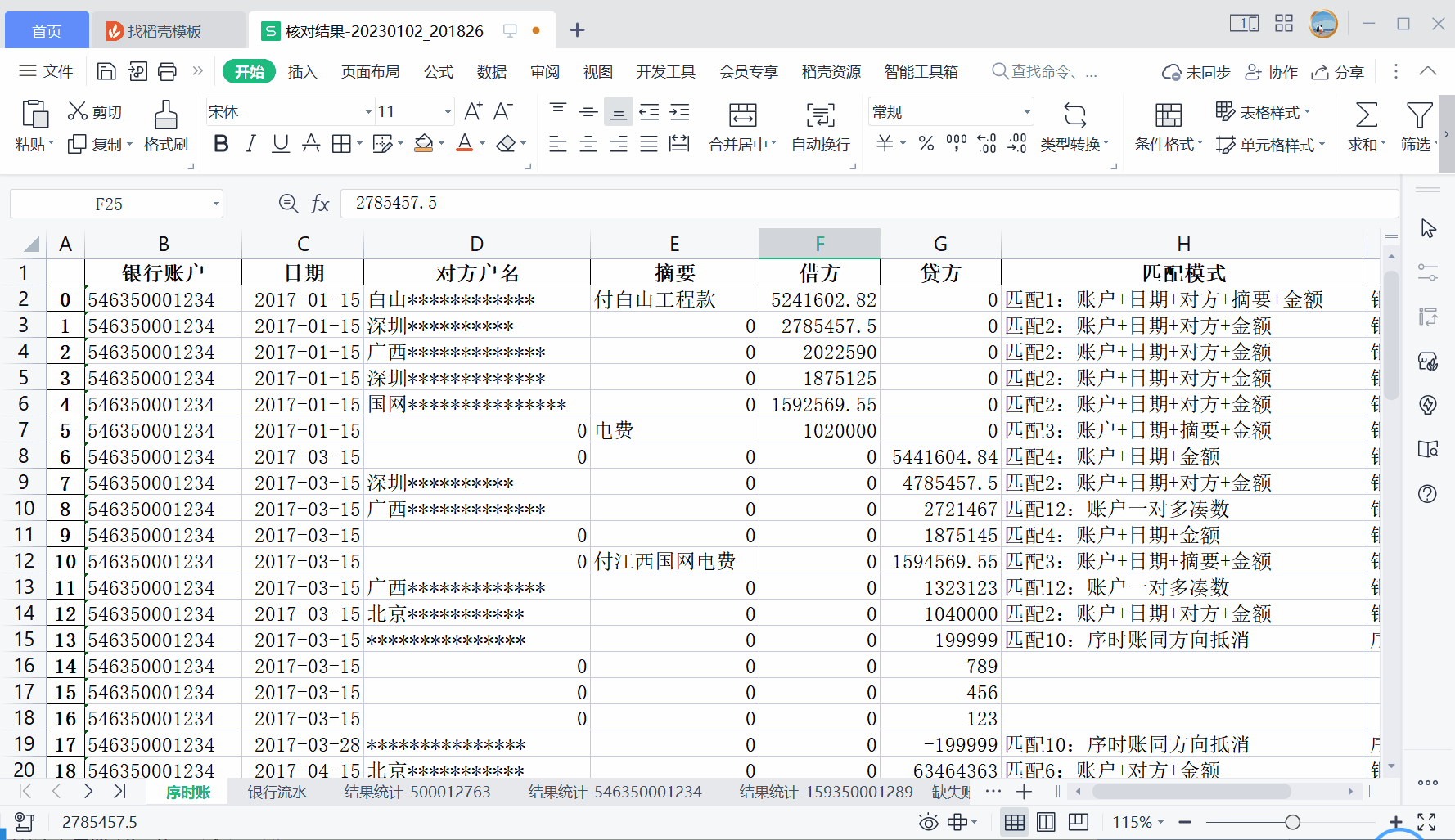Increase font size with A+ icon
The width and height of the screenshot is (1455, 840).
click(473, 111)
